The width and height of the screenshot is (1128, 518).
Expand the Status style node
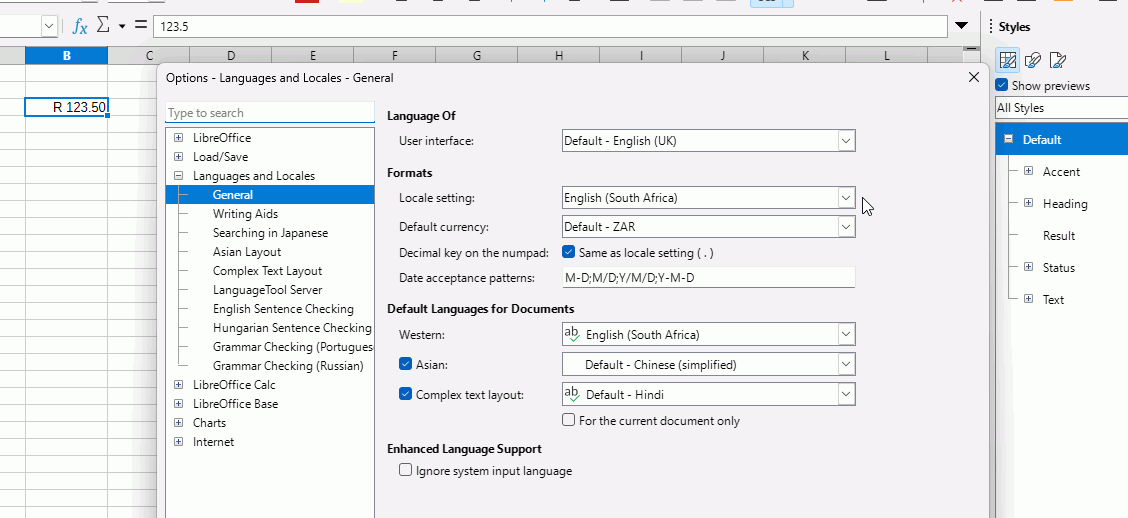pos(1028,267)
